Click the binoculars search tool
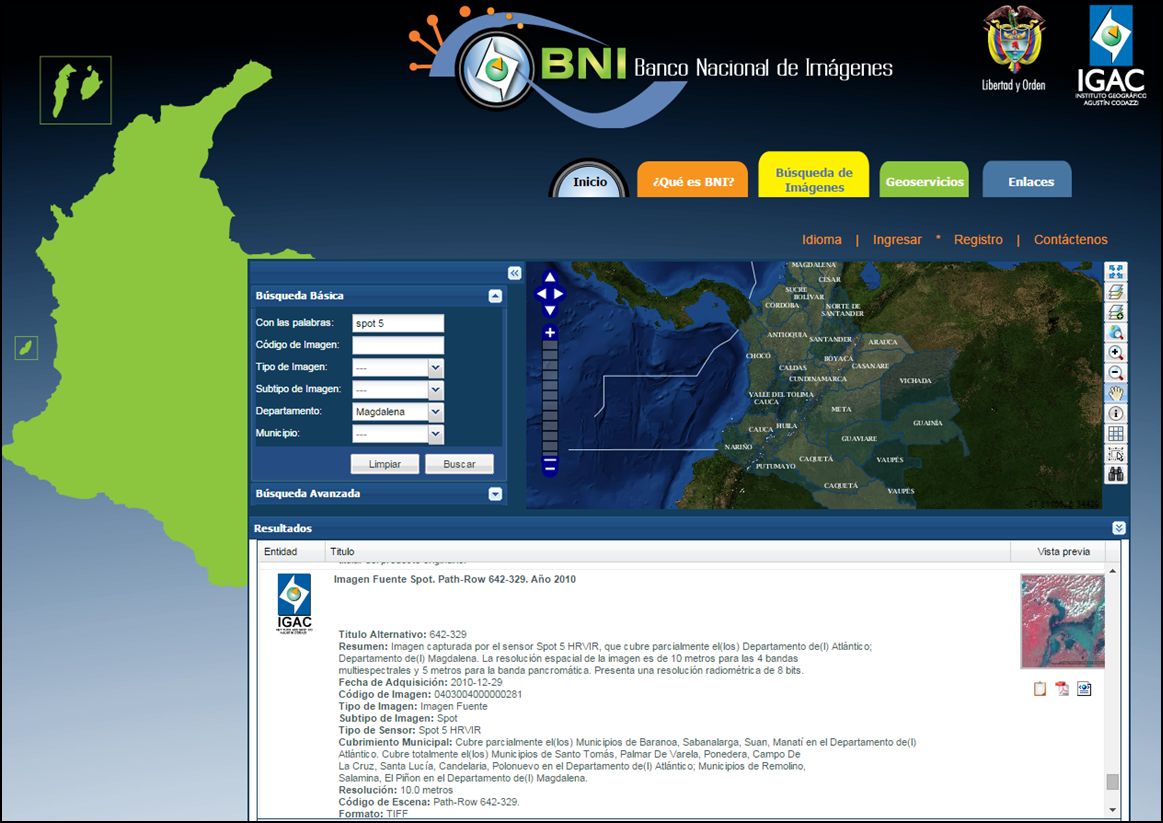The width and height of the screenshot is (1163, 823). point(1116,474)
